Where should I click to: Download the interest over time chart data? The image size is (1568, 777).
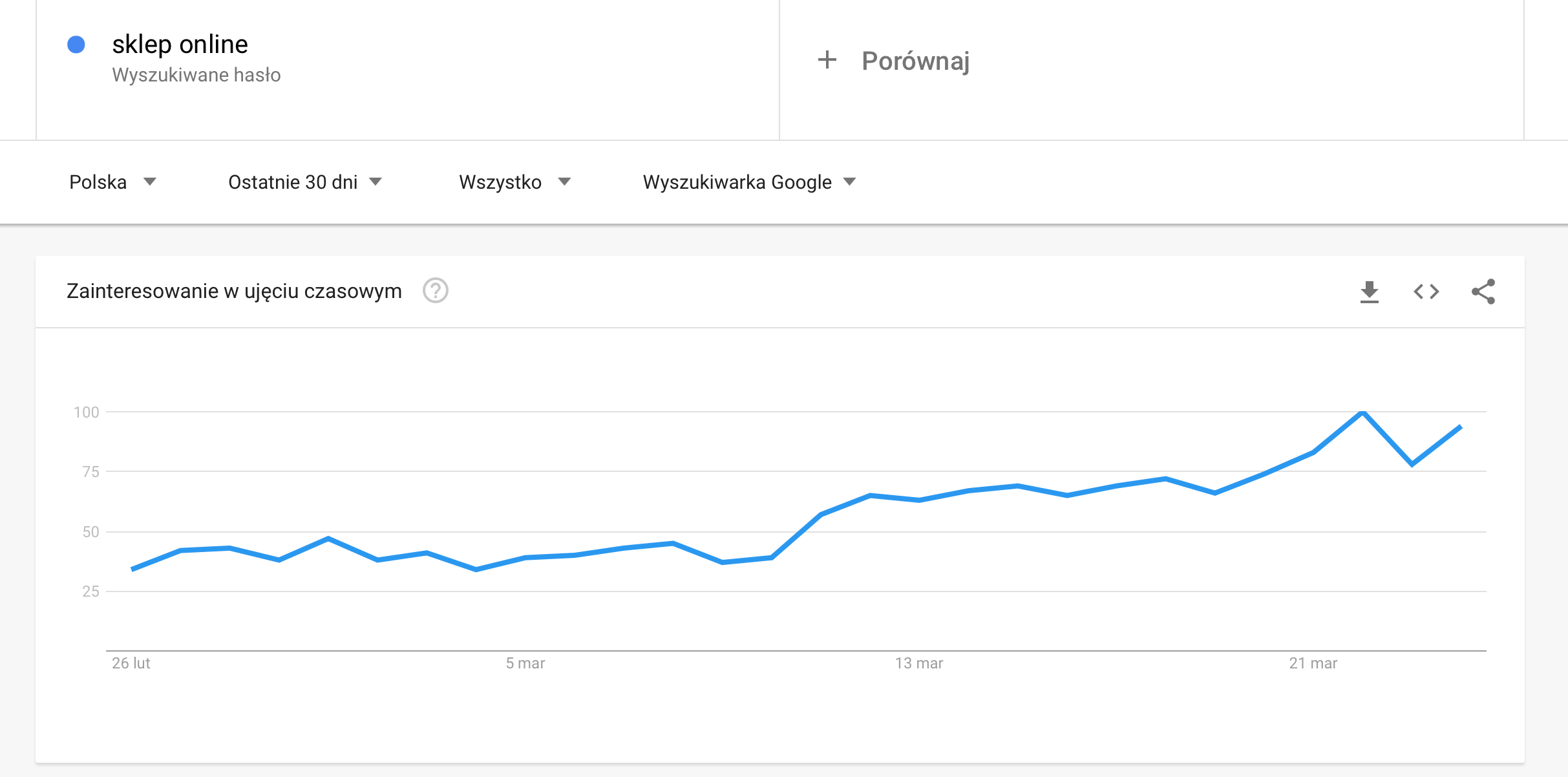pos(1369,292)
